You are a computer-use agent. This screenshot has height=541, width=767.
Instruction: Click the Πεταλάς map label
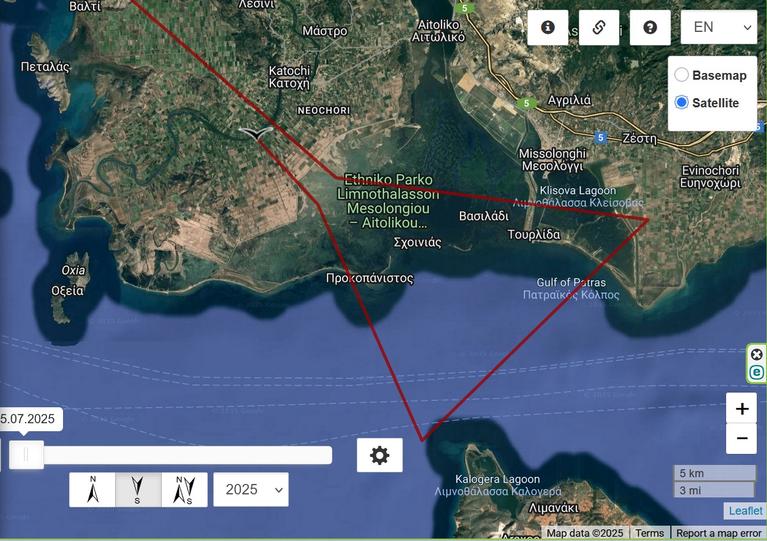[45, 67]
